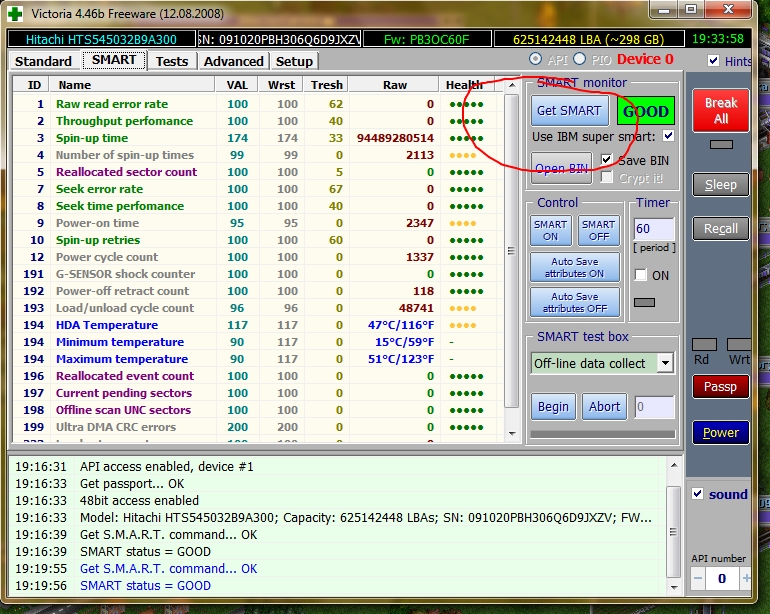Click the Name column header
This screenshot has width=770, height=614.
click(x=132, y=85)
